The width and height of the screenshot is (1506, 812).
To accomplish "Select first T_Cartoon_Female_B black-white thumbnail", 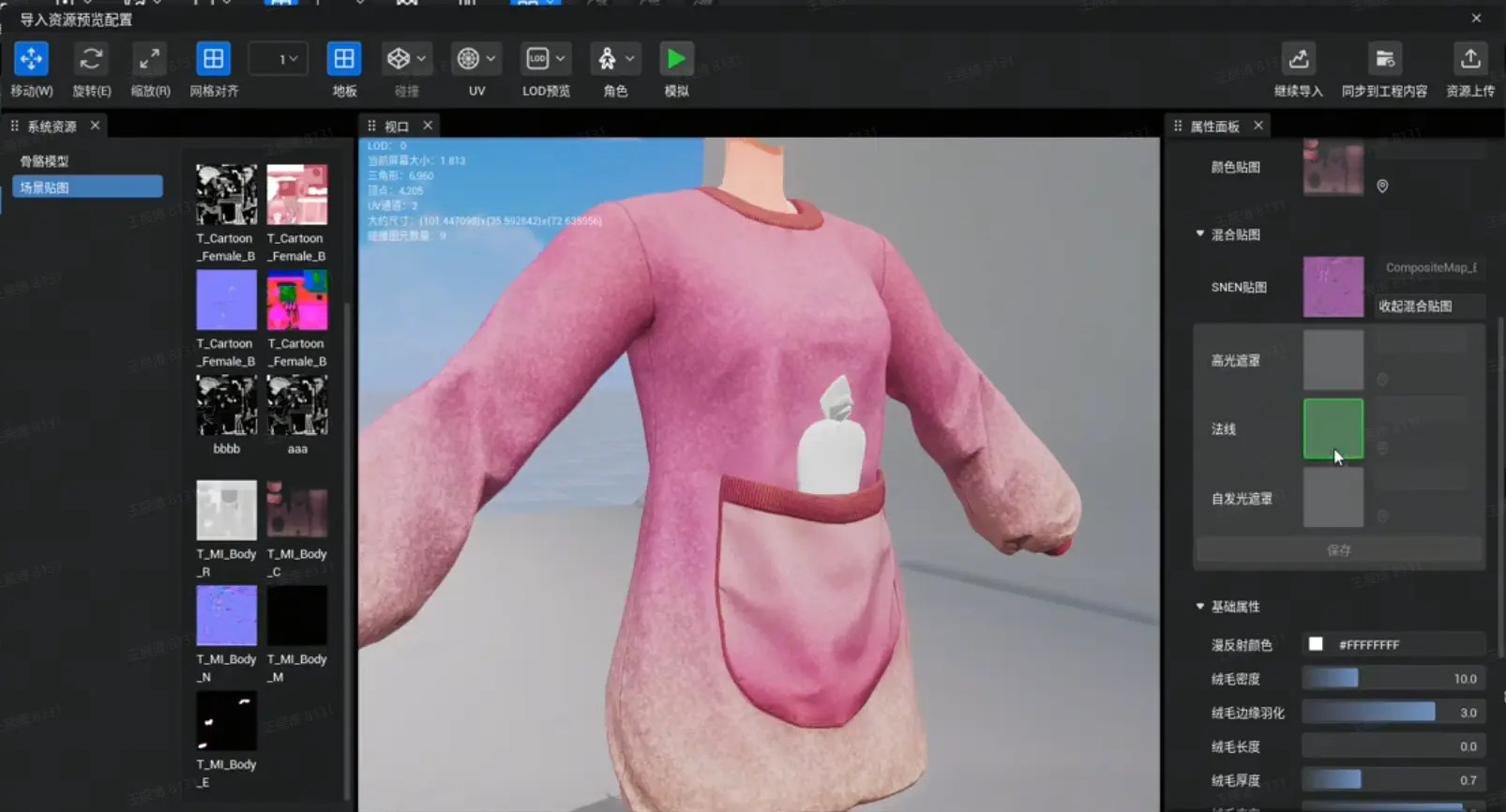I will pyautogui.click(x=226, y=194).
